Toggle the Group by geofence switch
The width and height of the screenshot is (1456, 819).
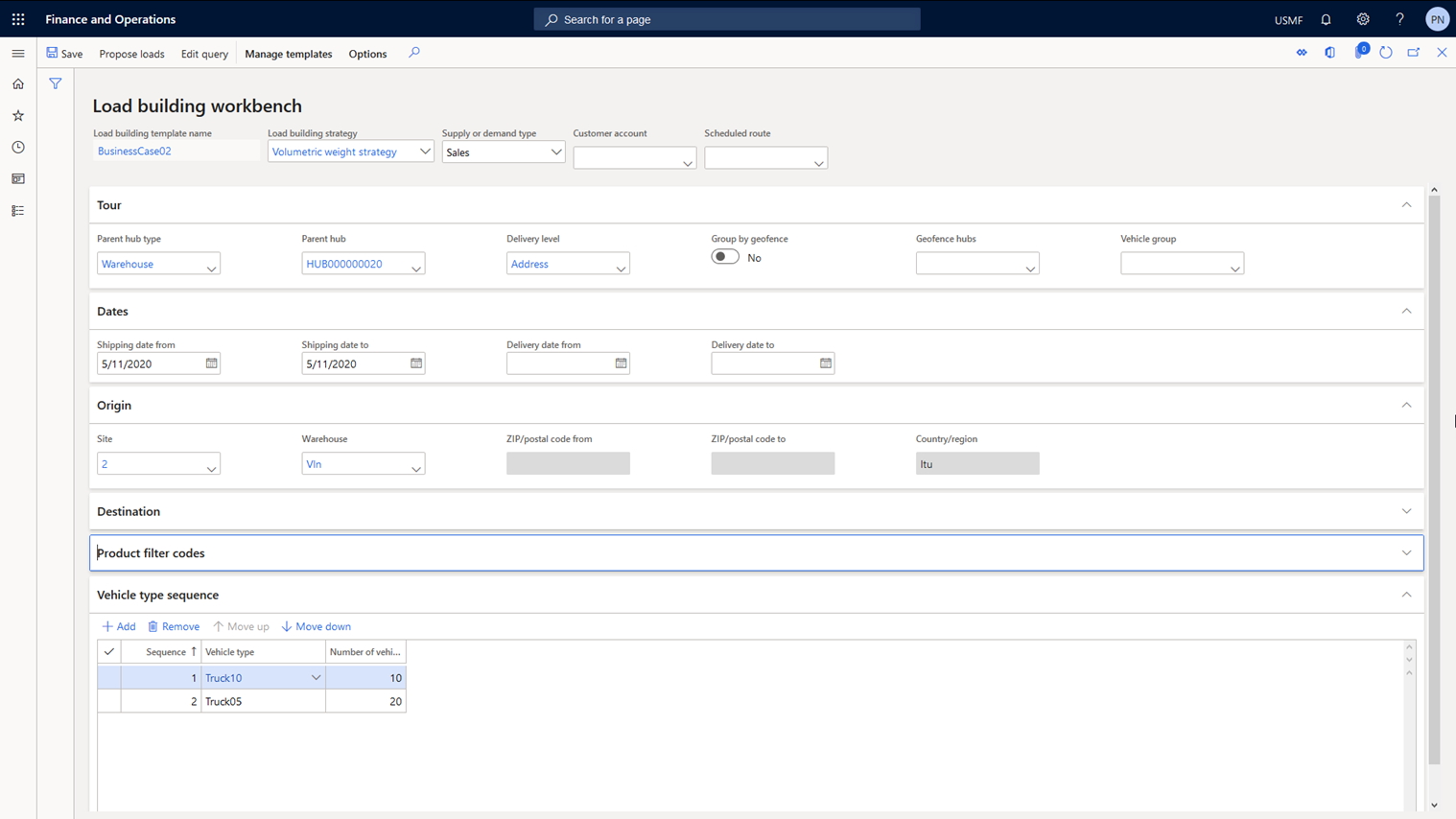click(725, 257)
